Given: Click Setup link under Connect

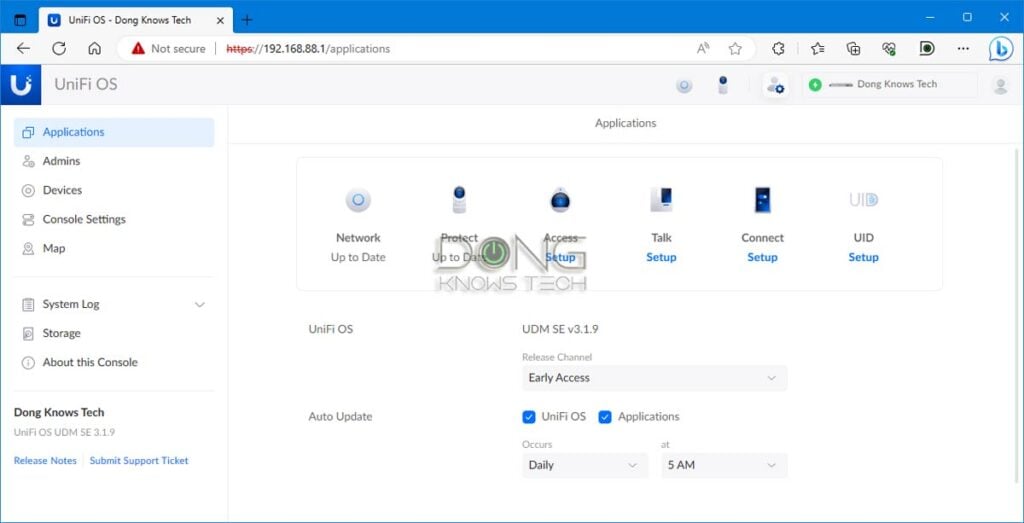Looking at the screenshot, I should click(x=762, y=257).
